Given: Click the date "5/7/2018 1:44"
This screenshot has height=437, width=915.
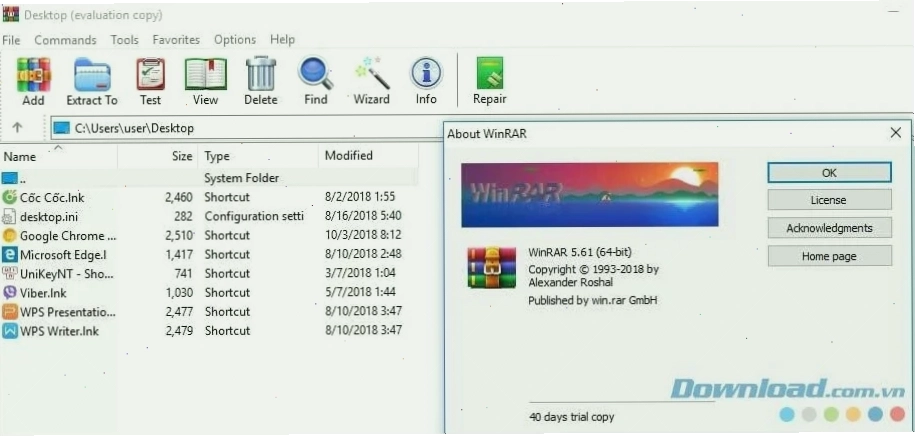Looking at the screenshot, I should (360, 292).
